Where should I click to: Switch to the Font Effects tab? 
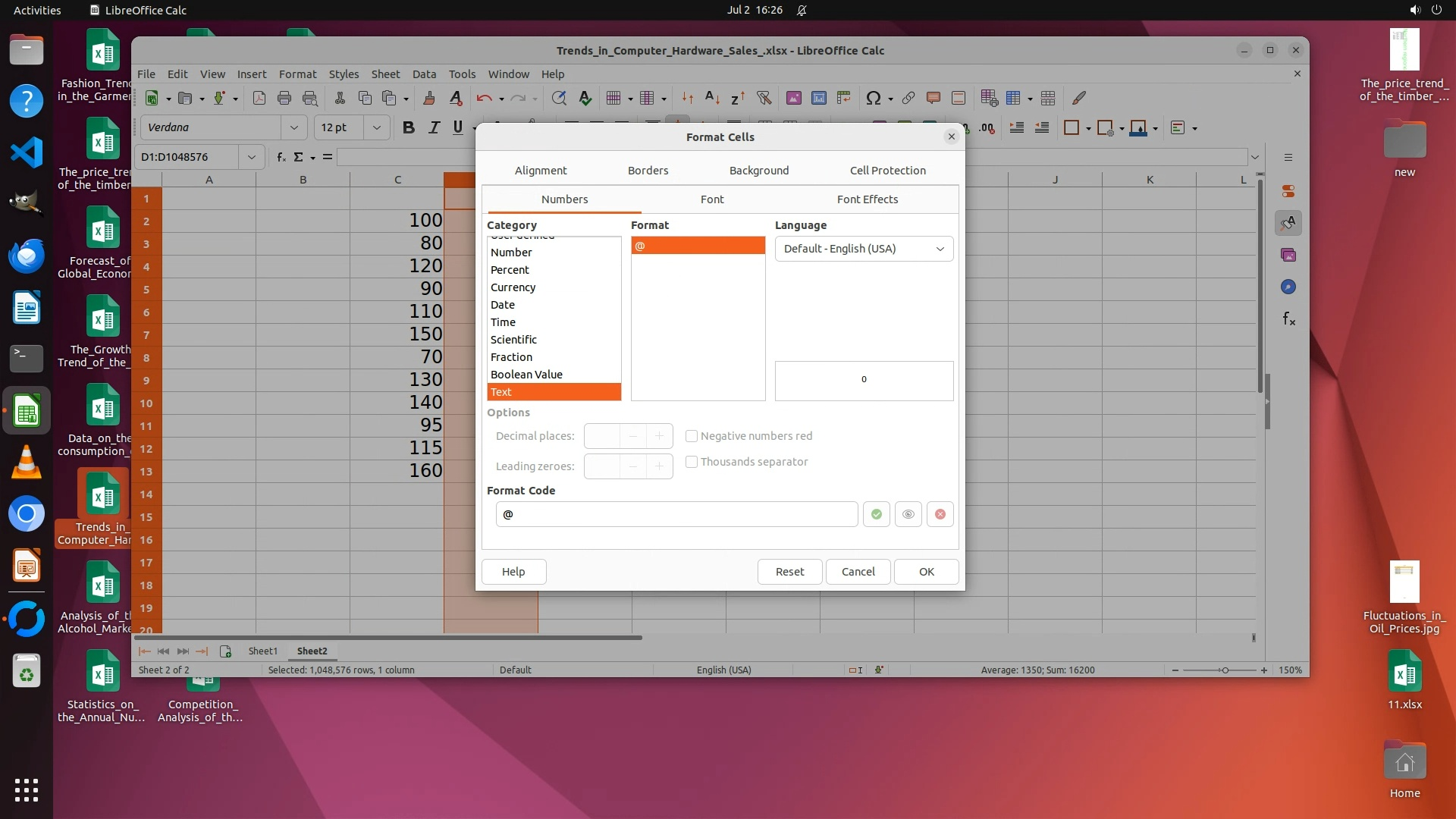coord(867,199)
